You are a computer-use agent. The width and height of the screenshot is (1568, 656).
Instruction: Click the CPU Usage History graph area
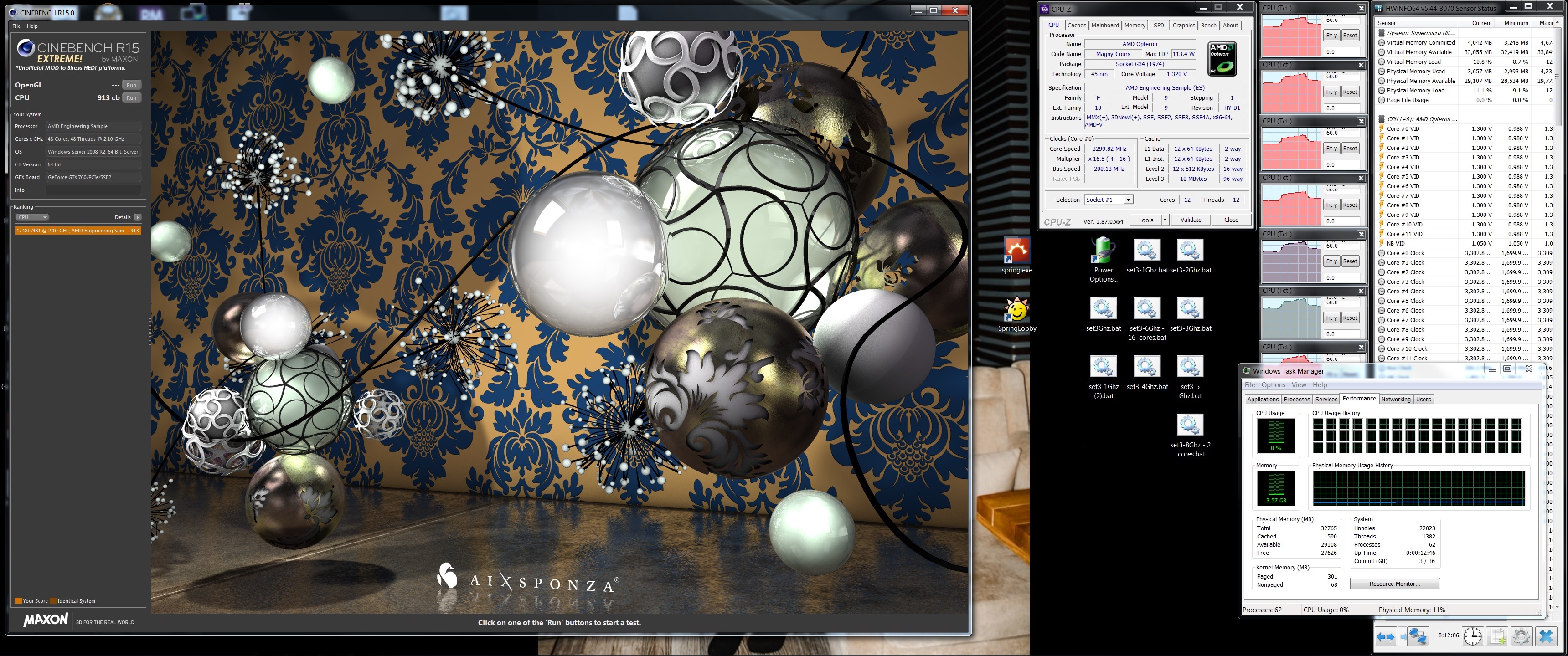pyautogui.click(x=1418, y=436)
